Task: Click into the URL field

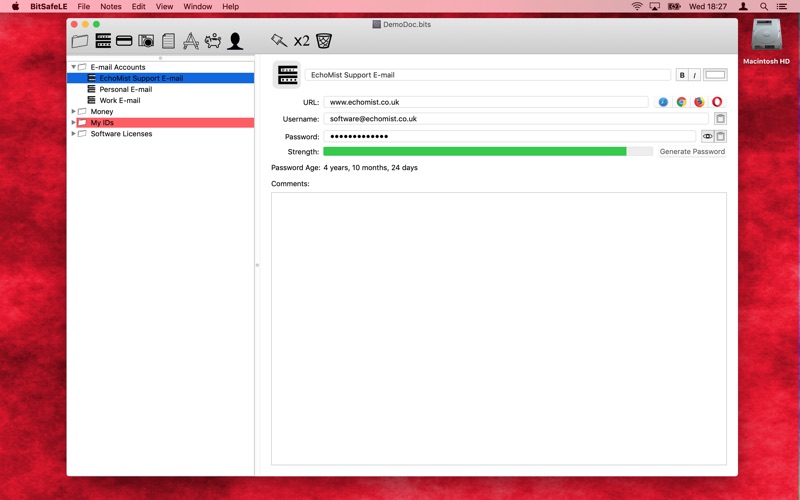Action: (x=486, y=102)
